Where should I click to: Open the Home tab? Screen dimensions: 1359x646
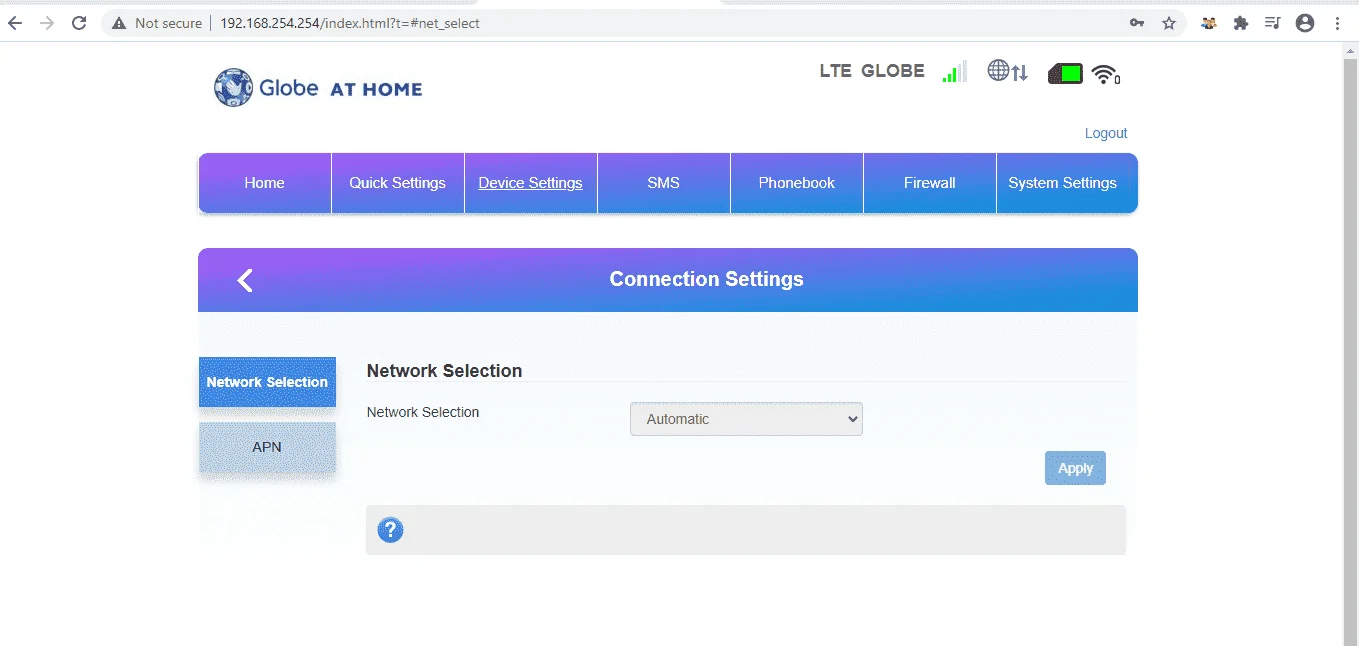265,183
